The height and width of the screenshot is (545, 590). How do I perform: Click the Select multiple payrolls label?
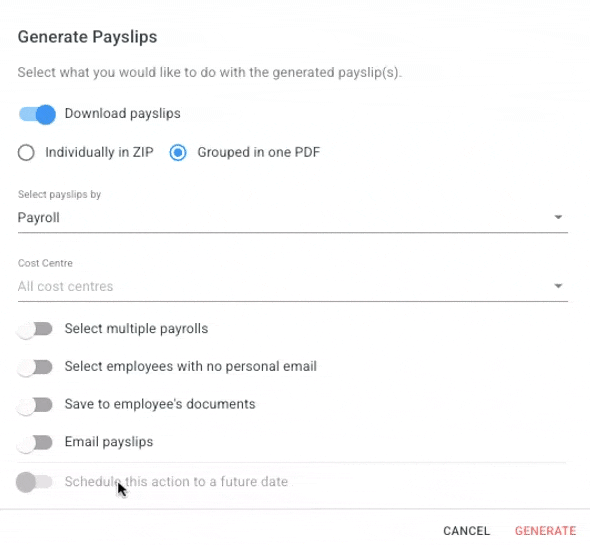pyautogui.click(x=136, y=329)
